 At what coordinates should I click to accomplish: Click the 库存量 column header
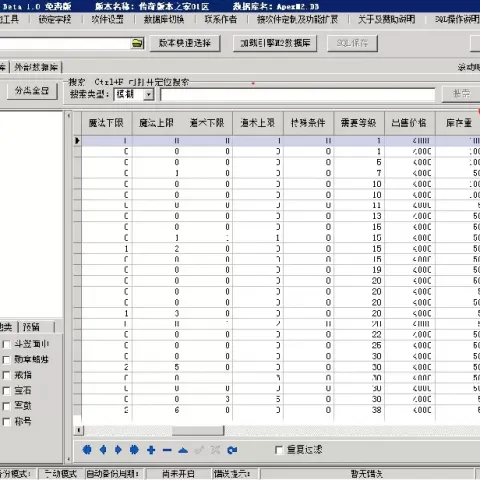pos(458,123)
